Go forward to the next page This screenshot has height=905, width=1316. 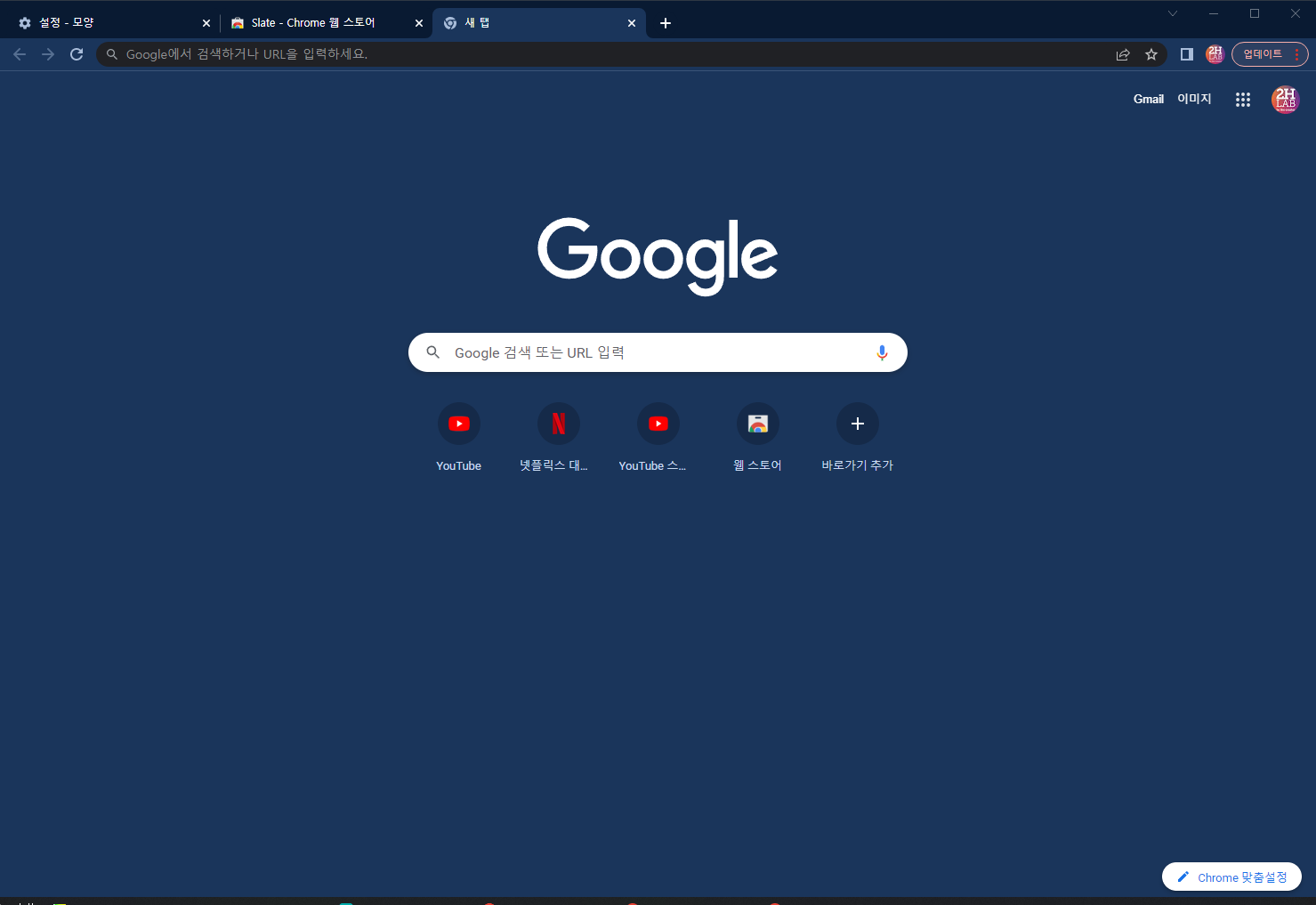click(48, 54)
